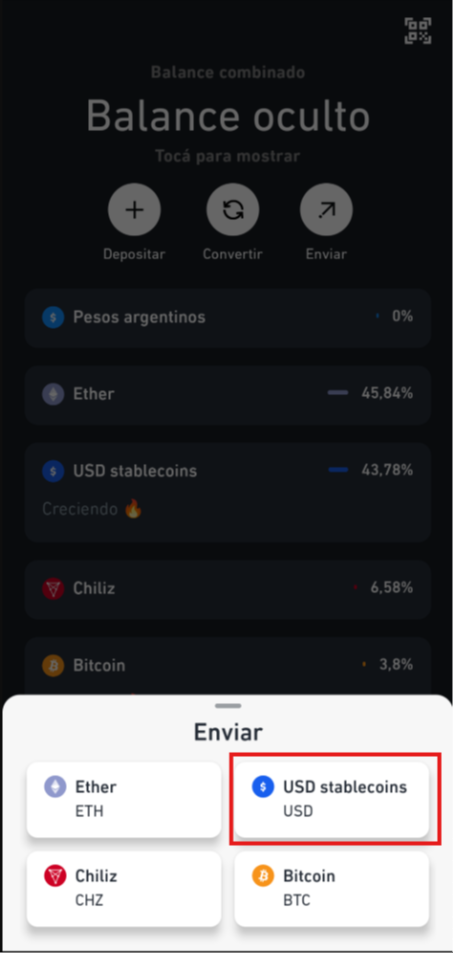Expand the USD stablecoins Creciendo row
Viewport: 453px width, 953px height.
point(228,492)
